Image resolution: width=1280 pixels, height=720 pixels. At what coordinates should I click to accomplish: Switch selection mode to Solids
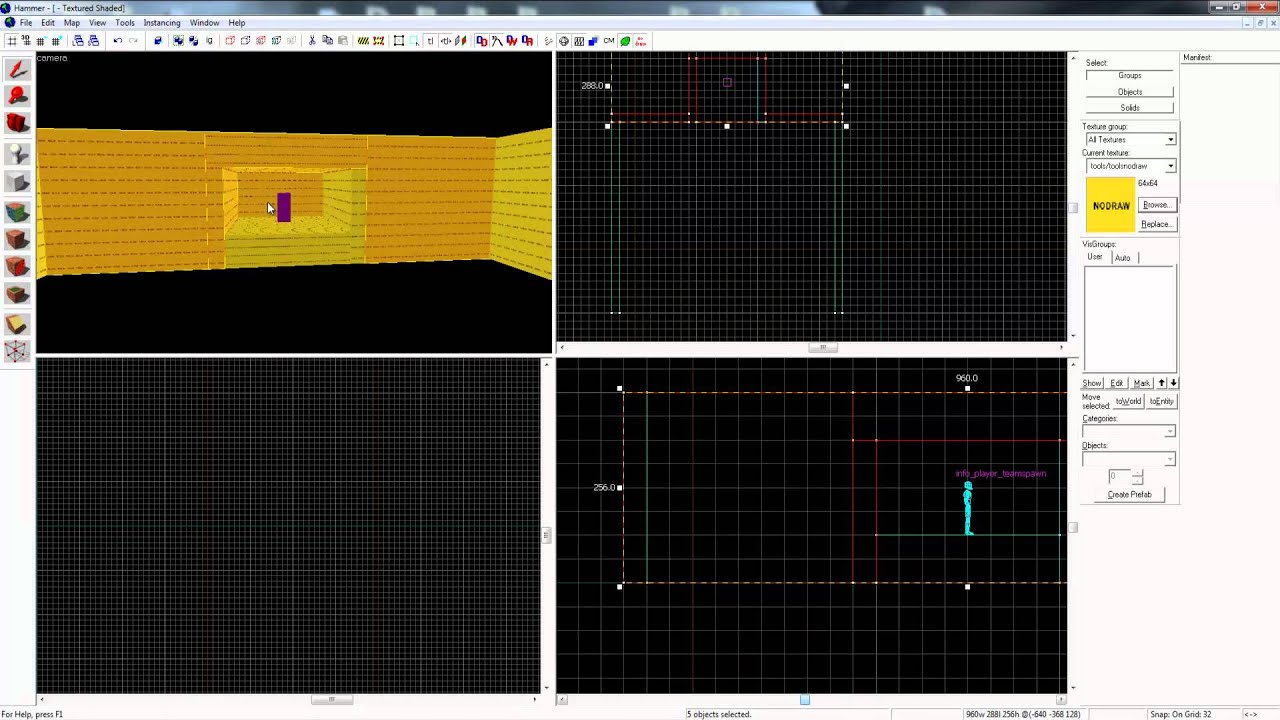[1130, 108]
